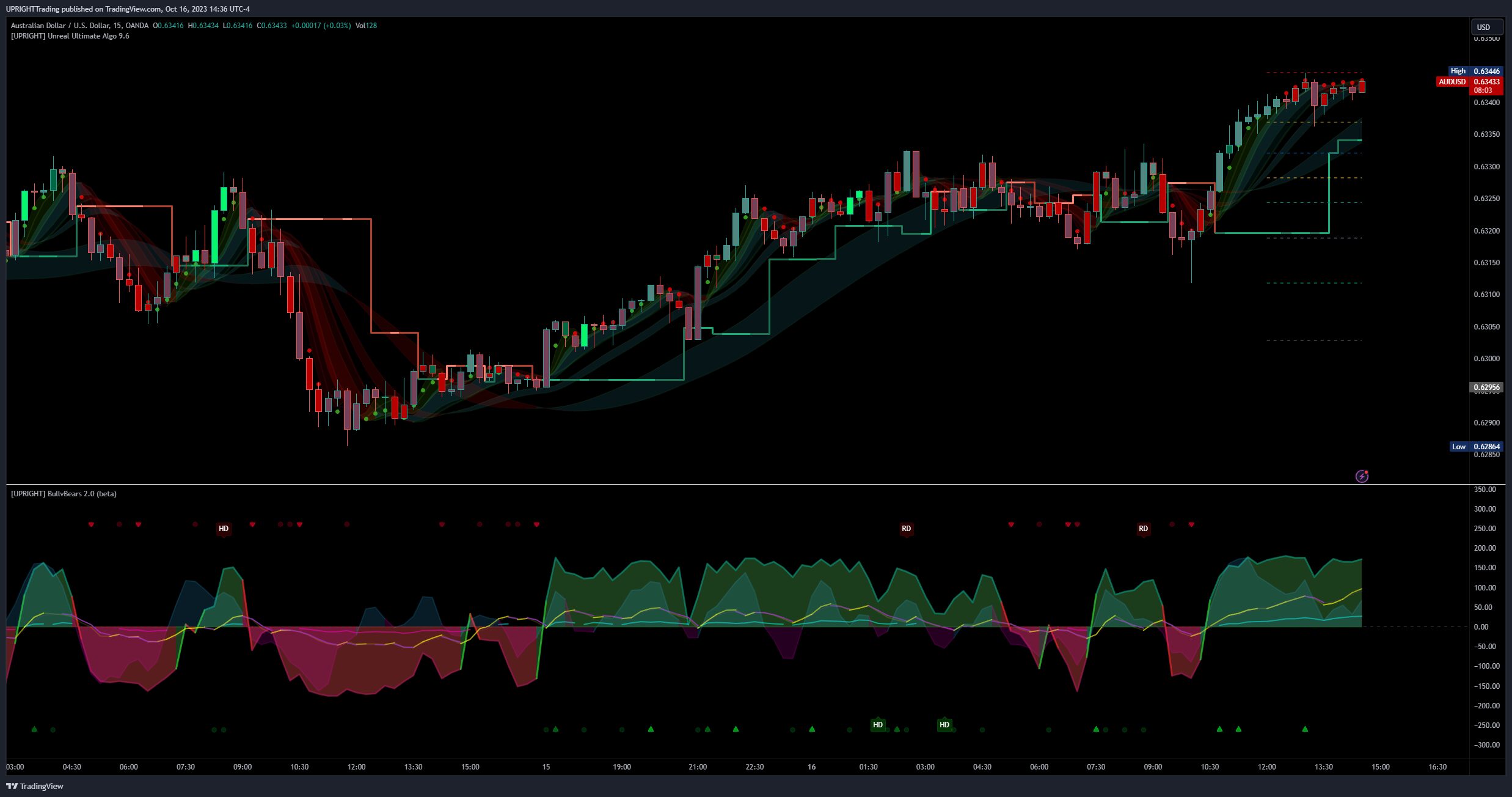Click the gray 0.62956 price axis label
This screenshot has height=797, width=1512.
(1486, 387)
